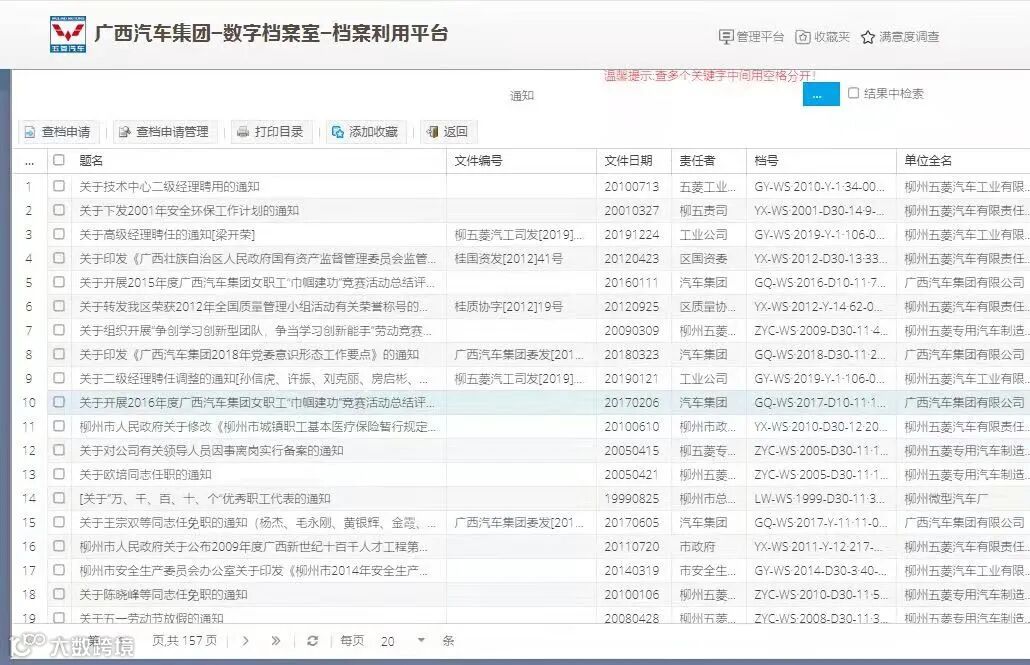This screenshot has height=665, width=1030.
Task: Click title 关于对公司有关领导人员因事离岗实行备案的通知
Action: tap(211, 451)
